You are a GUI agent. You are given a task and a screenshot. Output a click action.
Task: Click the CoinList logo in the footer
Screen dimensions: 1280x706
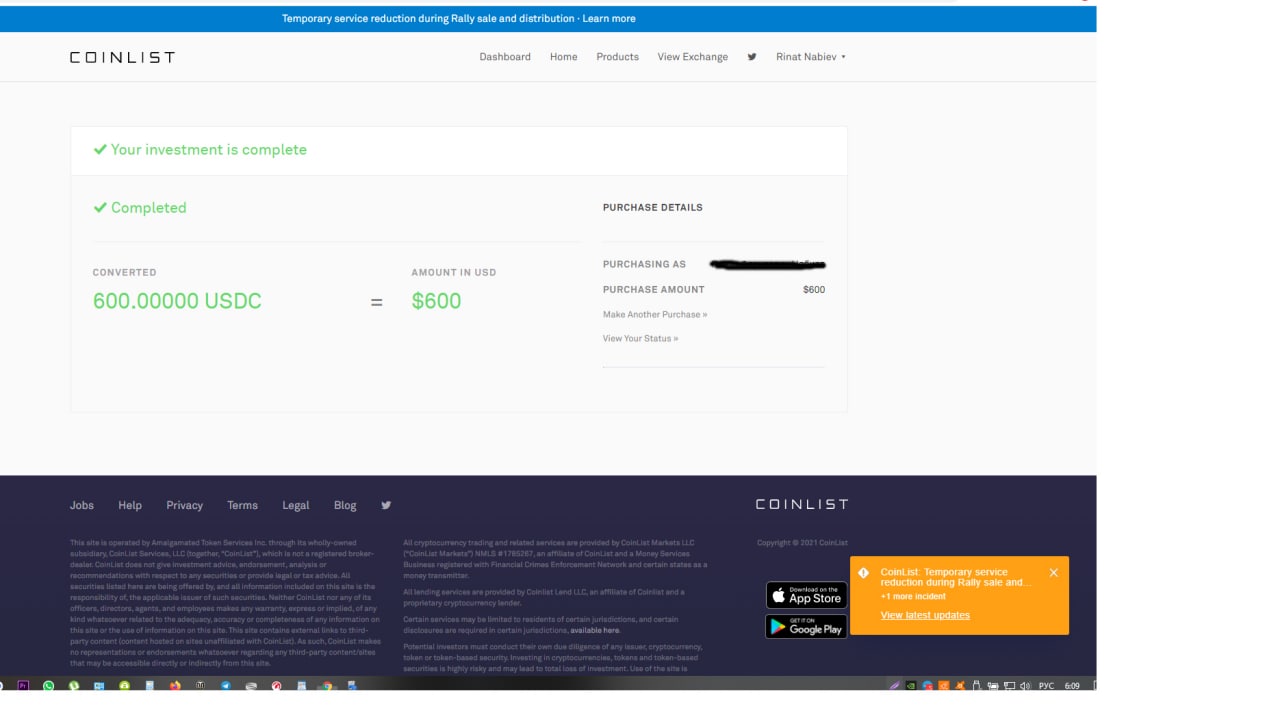tap(802, 504)
